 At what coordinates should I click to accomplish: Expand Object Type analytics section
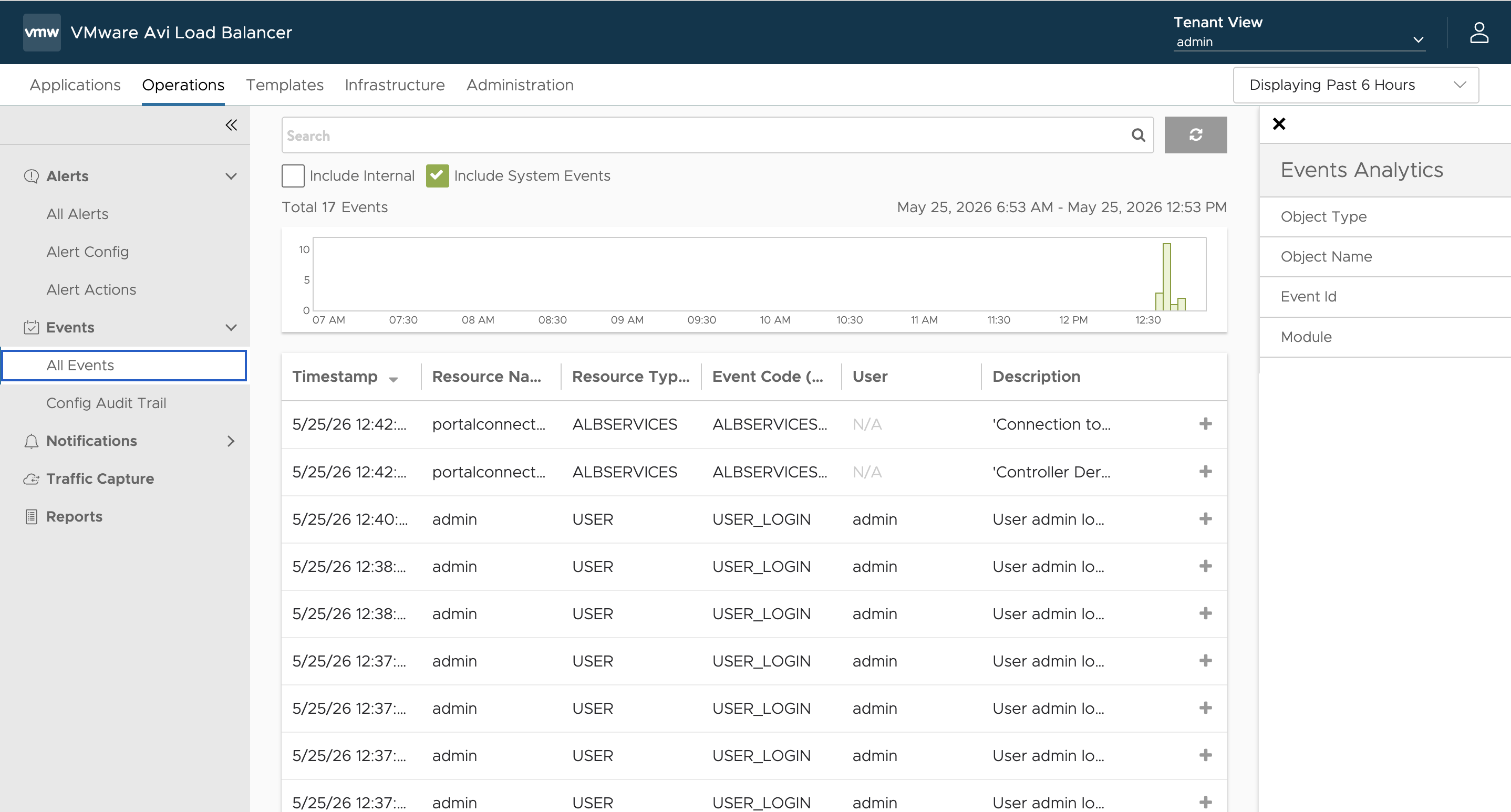(x=1385, y=217)
